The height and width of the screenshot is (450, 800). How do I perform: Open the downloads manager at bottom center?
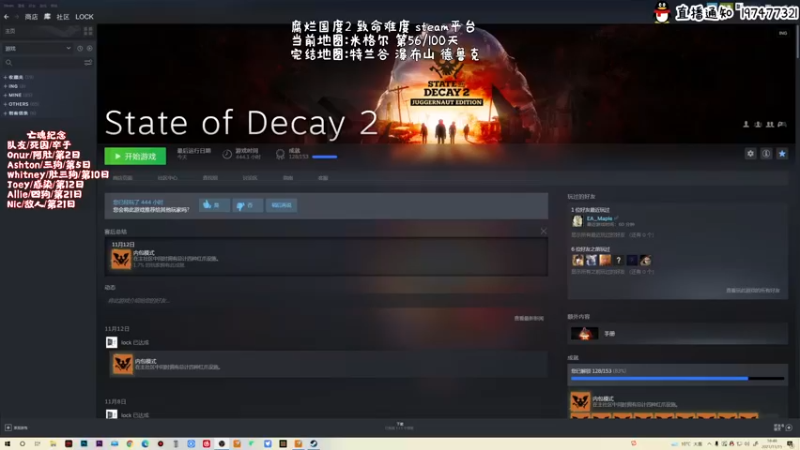click(399, 426)
